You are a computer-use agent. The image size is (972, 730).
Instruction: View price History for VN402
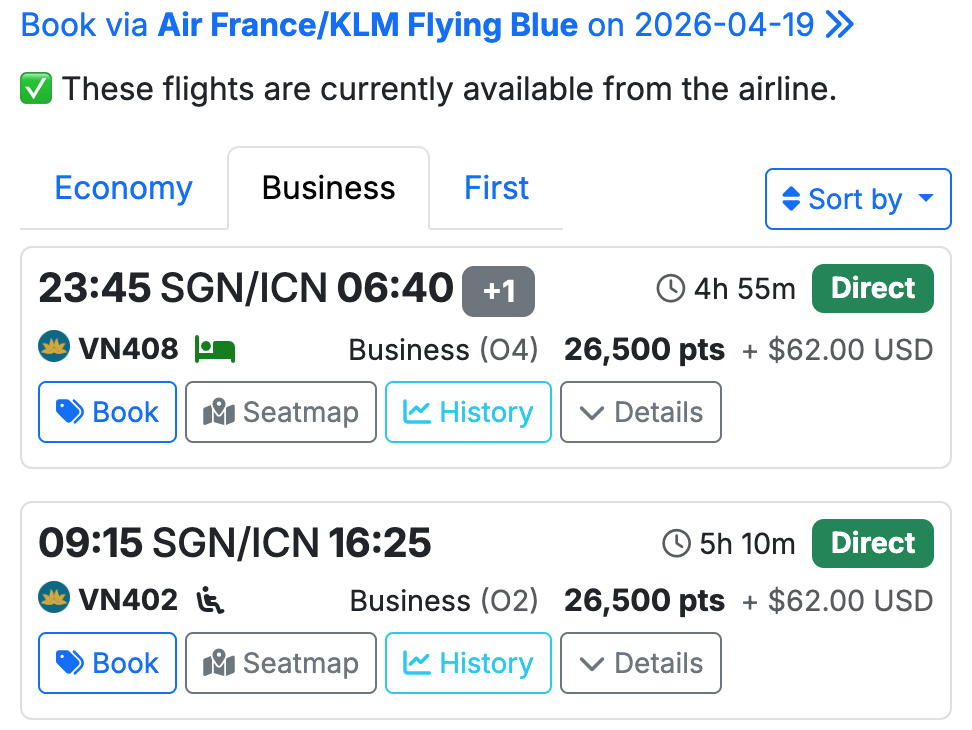click(468, 663)
